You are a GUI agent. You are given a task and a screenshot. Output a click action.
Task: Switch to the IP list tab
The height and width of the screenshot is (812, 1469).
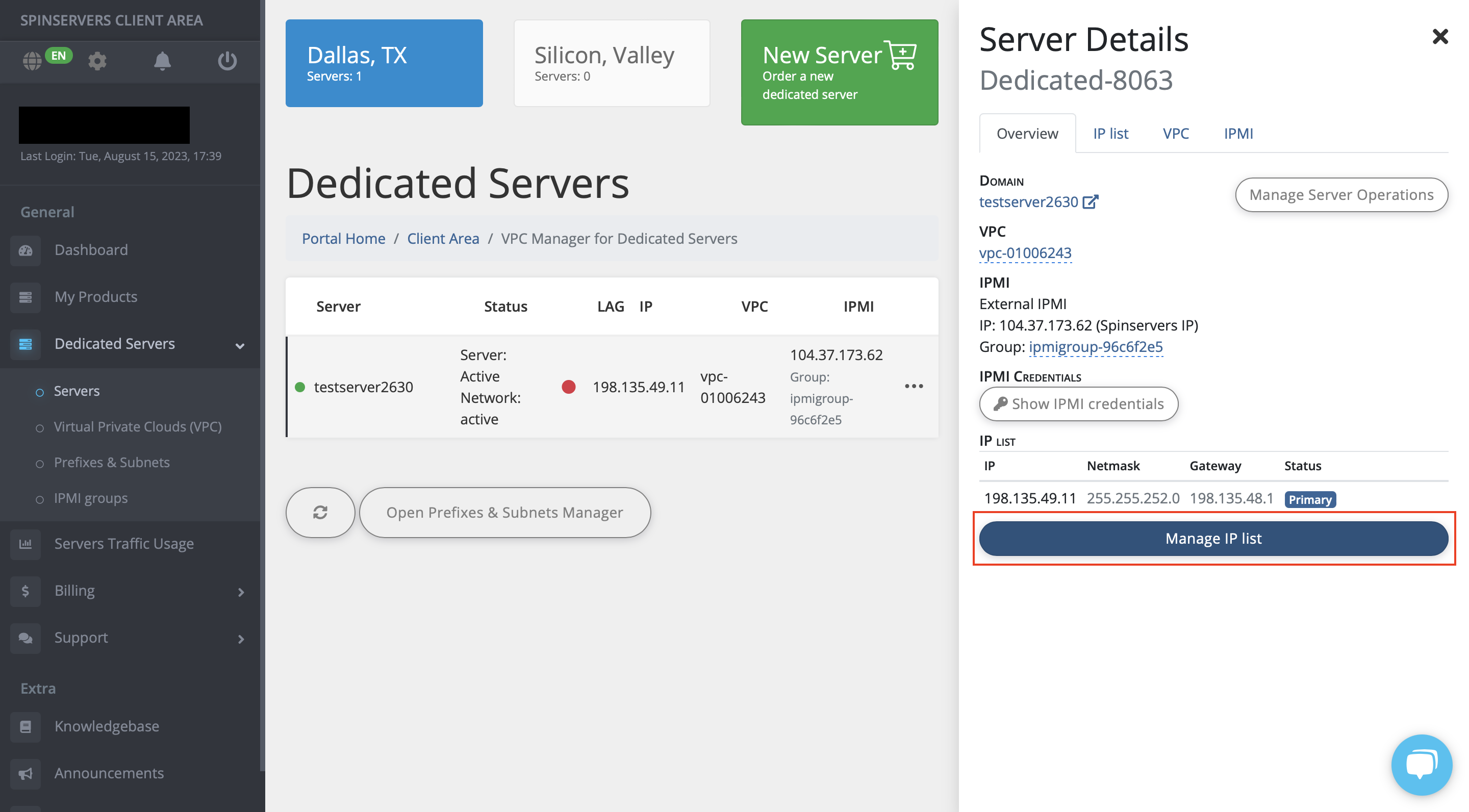1110,134
